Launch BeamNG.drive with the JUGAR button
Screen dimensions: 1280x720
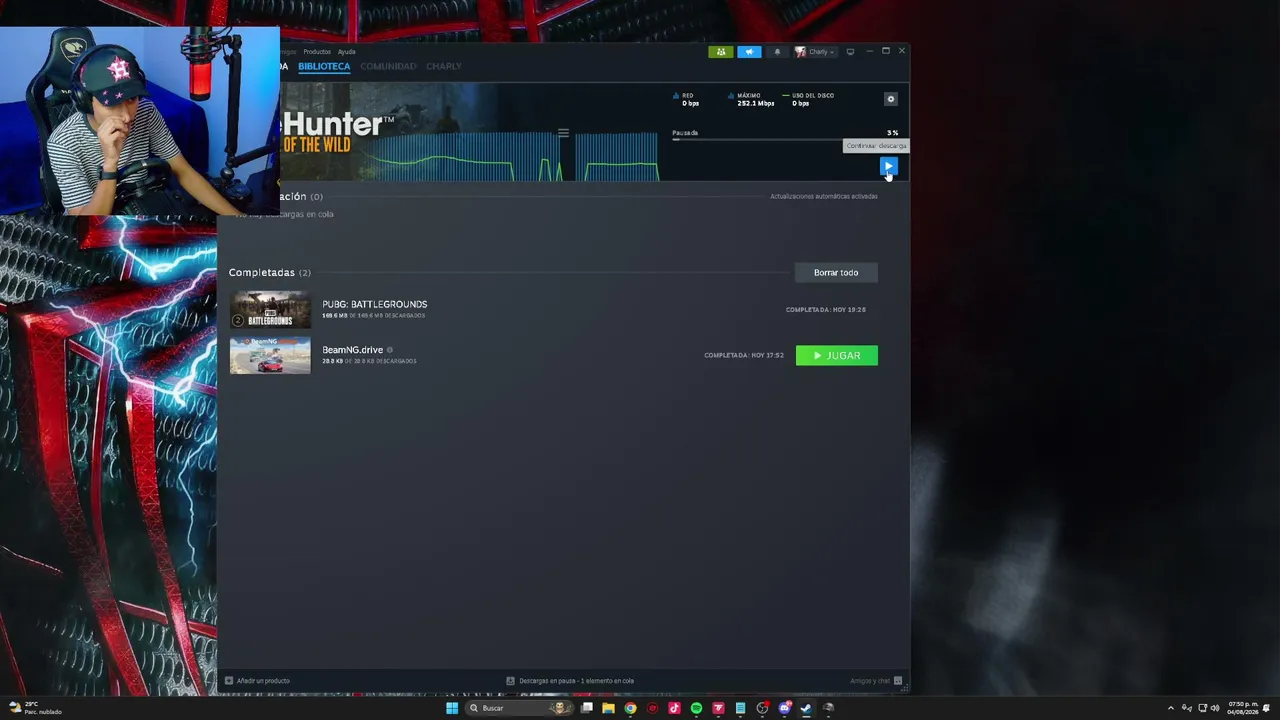(837, 356)
